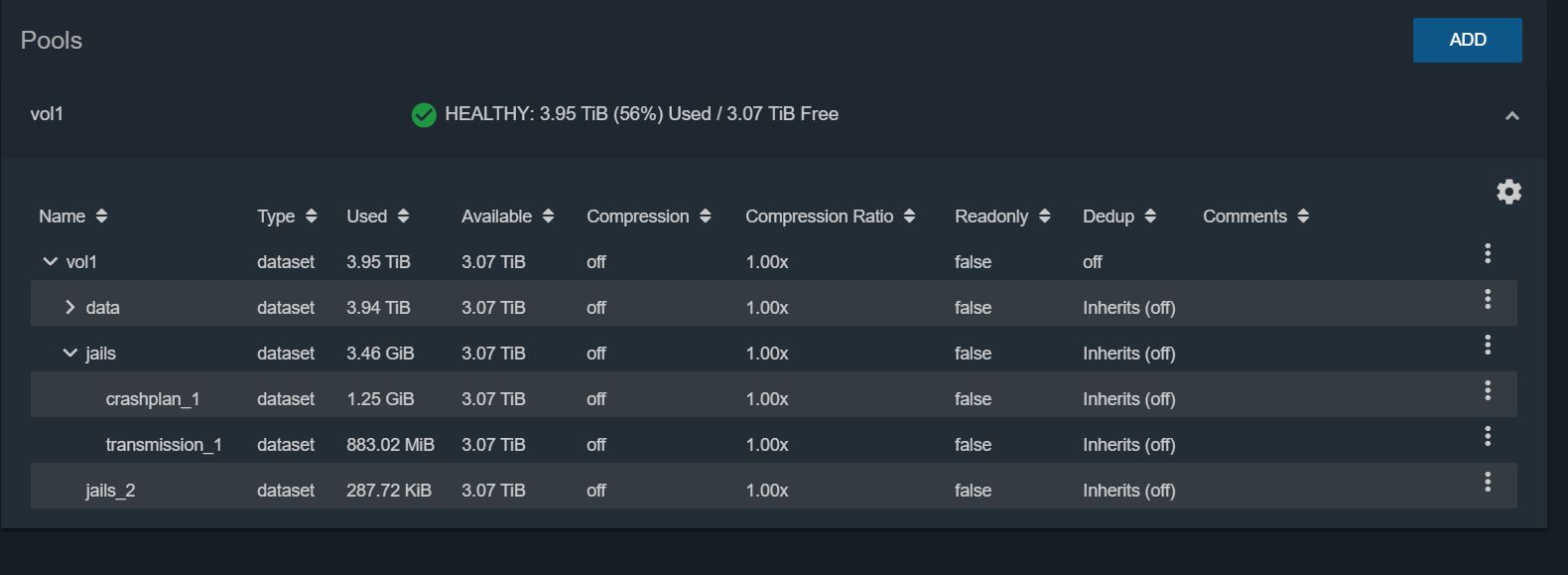Collapse the jails dataset tree node
1568x575 pixels.
(69, 353)
